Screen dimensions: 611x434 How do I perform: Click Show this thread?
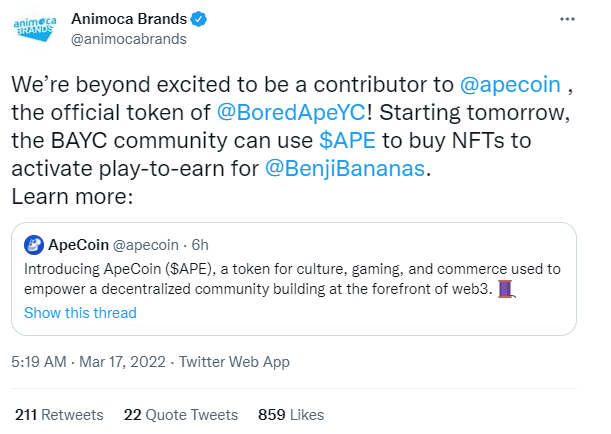coord(80,313)
